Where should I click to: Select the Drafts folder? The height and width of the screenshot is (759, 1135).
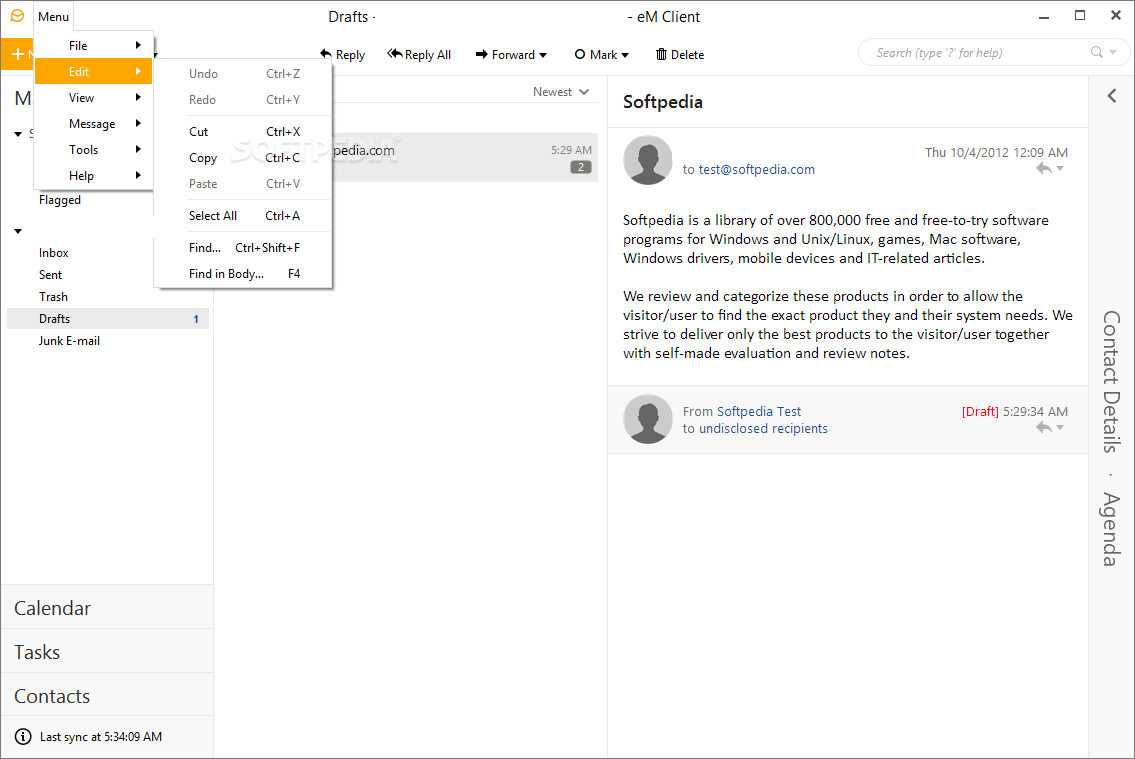(x=108, y=319)
